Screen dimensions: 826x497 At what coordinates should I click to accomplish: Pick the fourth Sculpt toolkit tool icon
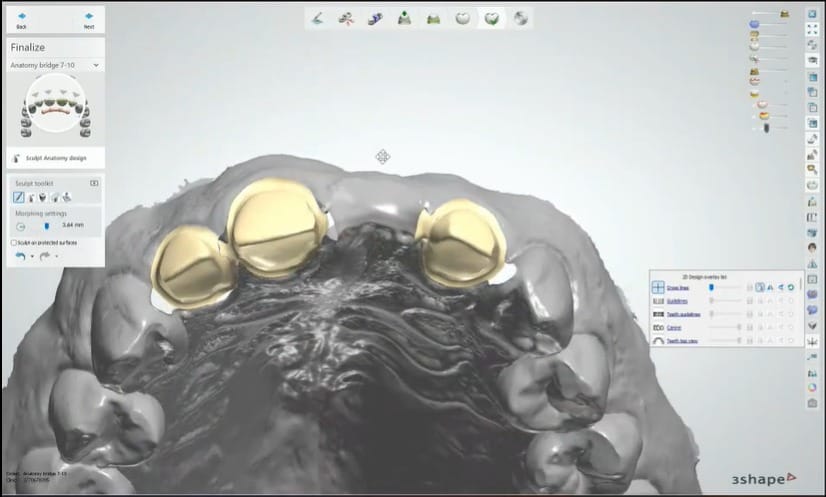55,197
